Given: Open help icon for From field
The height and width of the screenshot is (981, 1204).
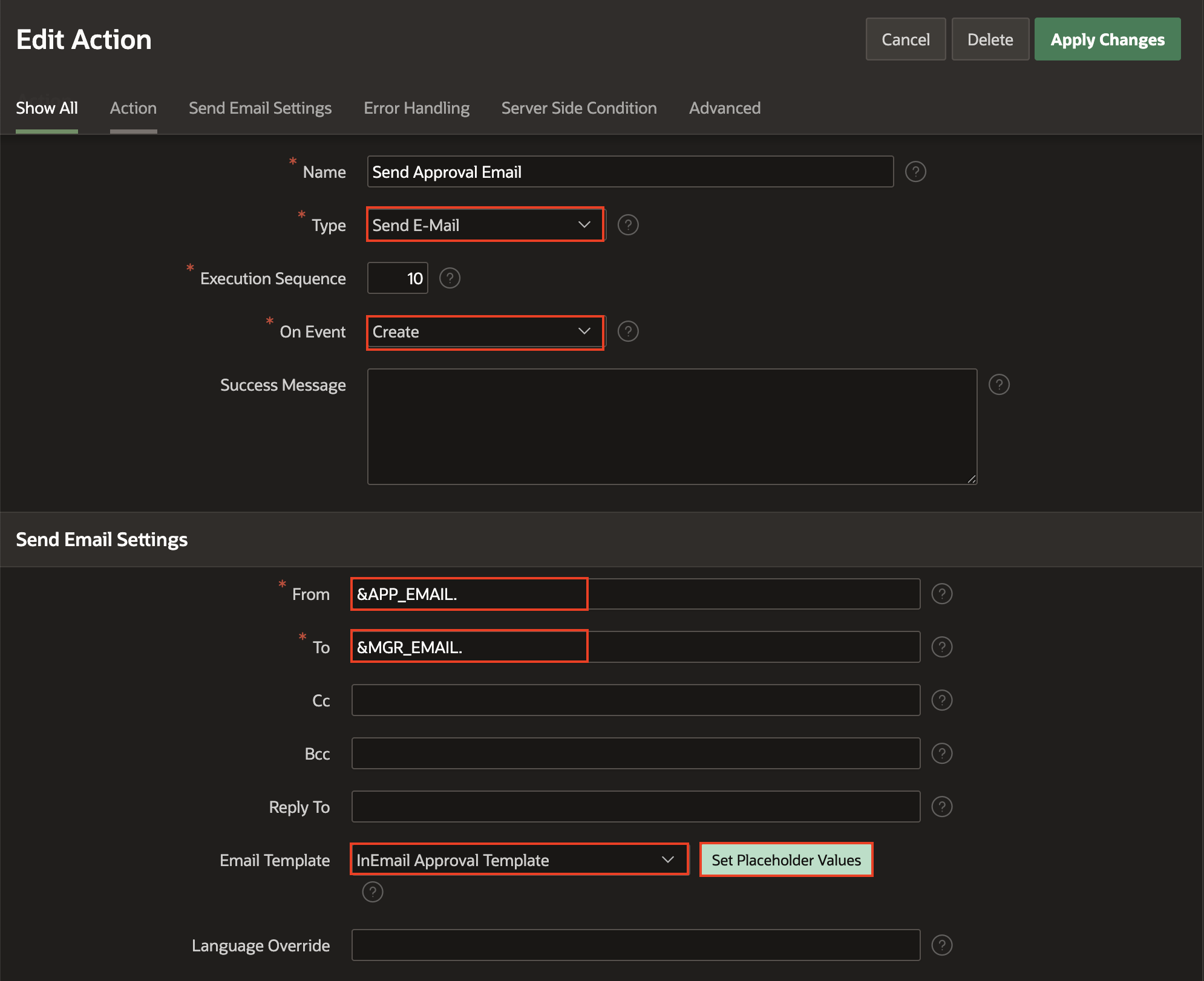Looking at the screenshot, I should pyautogui.click(x=941, y=594).
